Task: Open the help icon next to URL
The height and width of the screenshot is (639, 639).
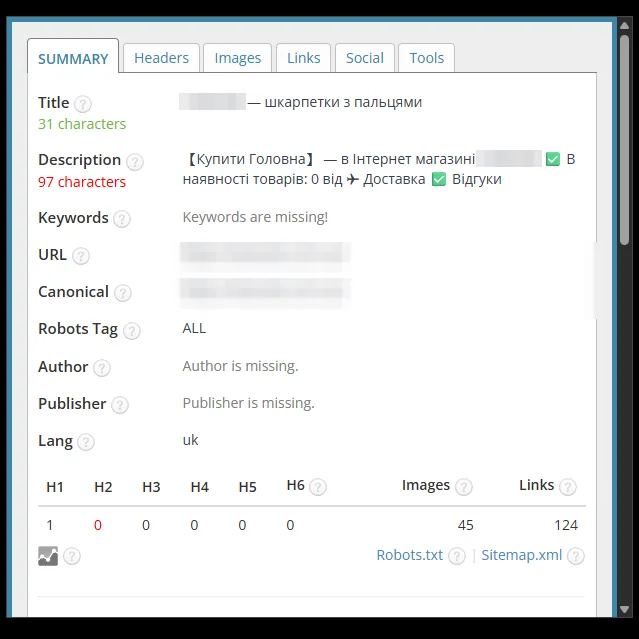Action: (81, 256)
